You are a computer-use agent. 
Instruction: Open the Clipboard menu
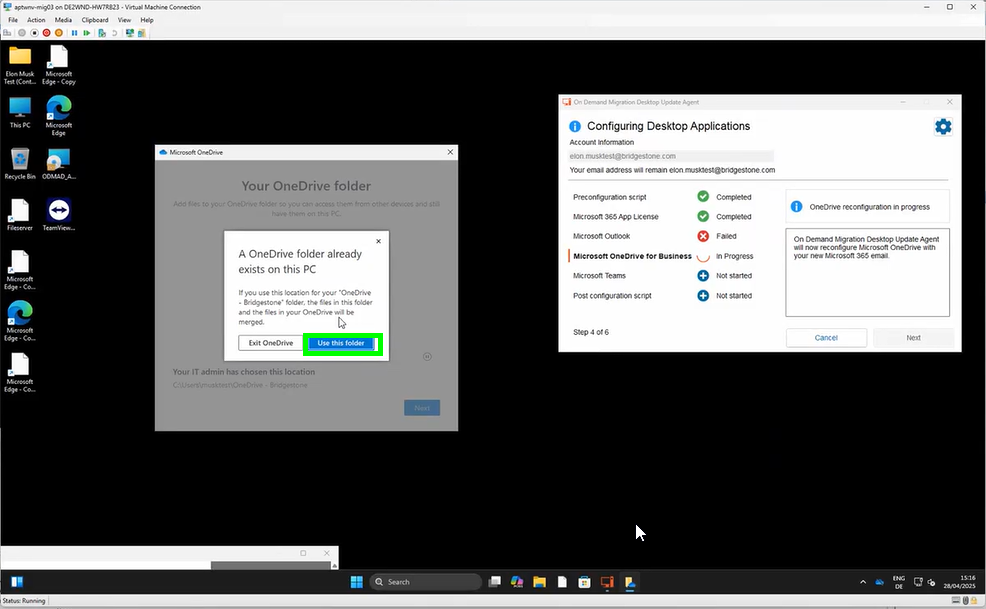(95, 20)
